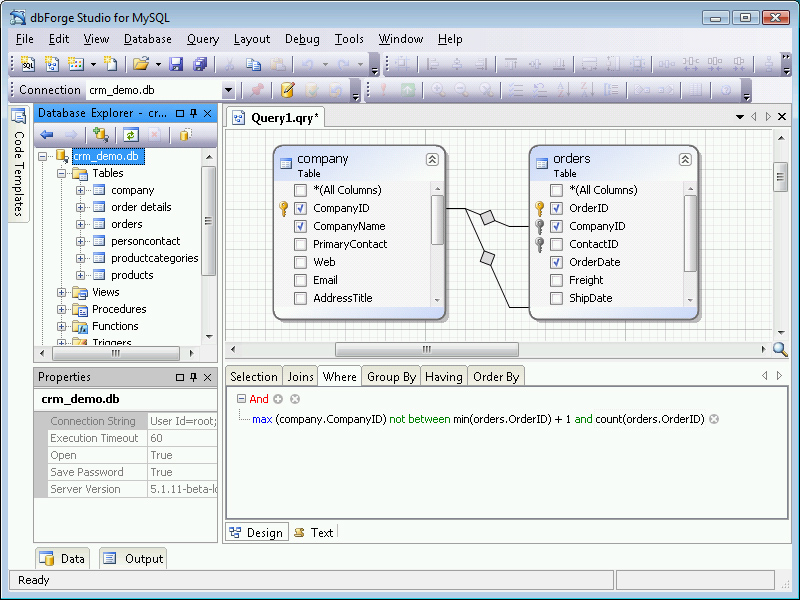The image size is (800, 600).
Task: Click the New Connection icon in Database Explorer
Action: tap(101, 135)
